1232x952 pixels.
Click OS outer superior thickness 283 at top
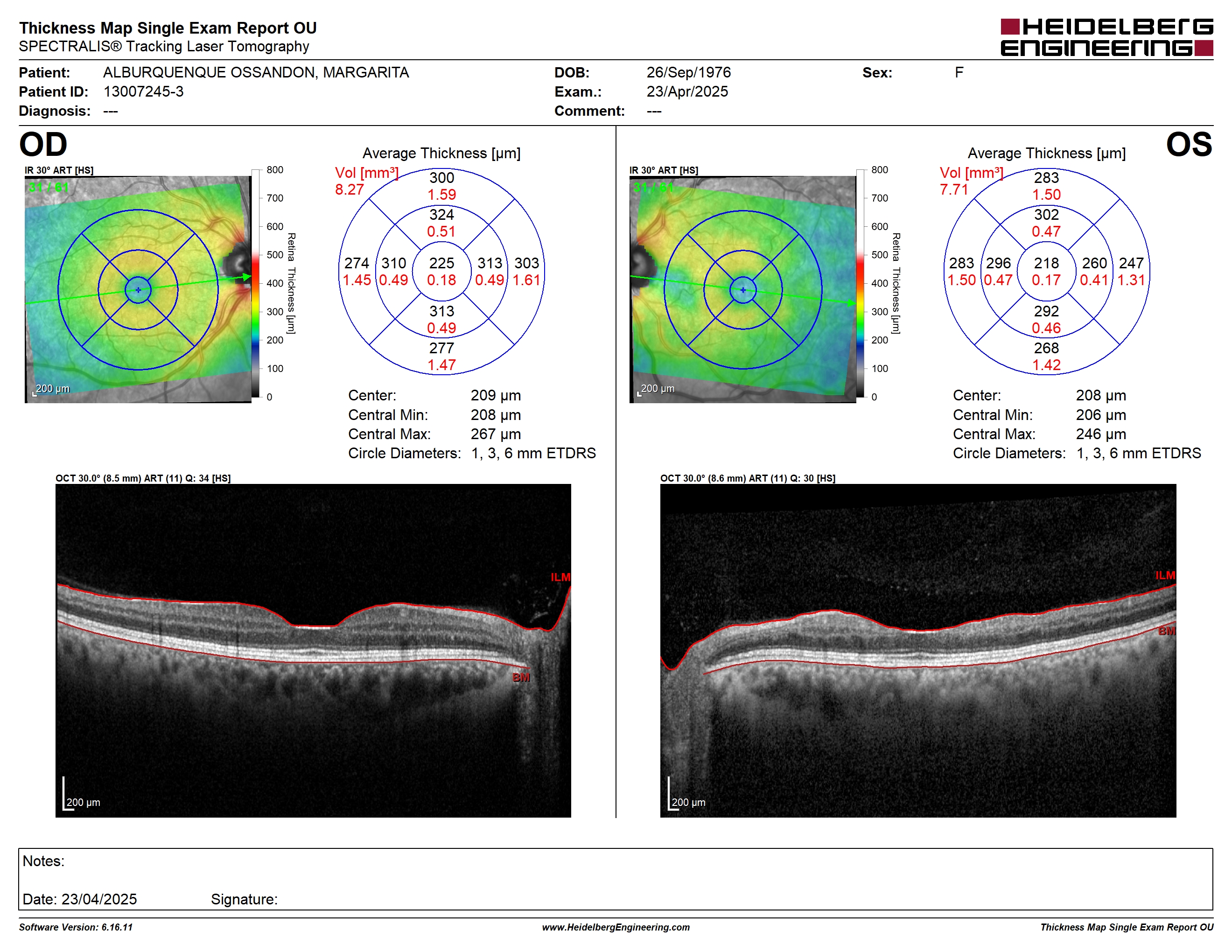(x=1046, y=178)
